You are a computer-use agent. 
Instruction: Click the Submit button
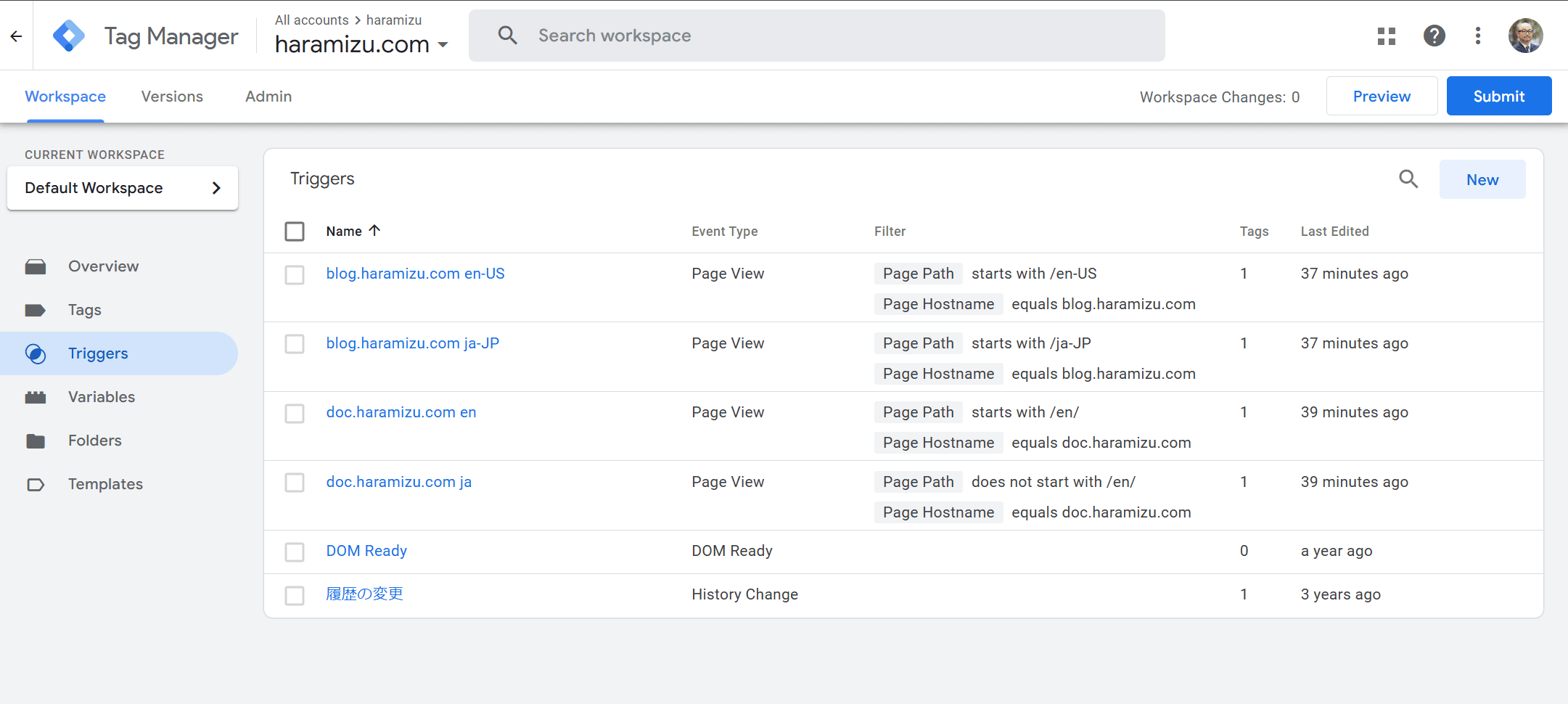[x=1498, y=97]
